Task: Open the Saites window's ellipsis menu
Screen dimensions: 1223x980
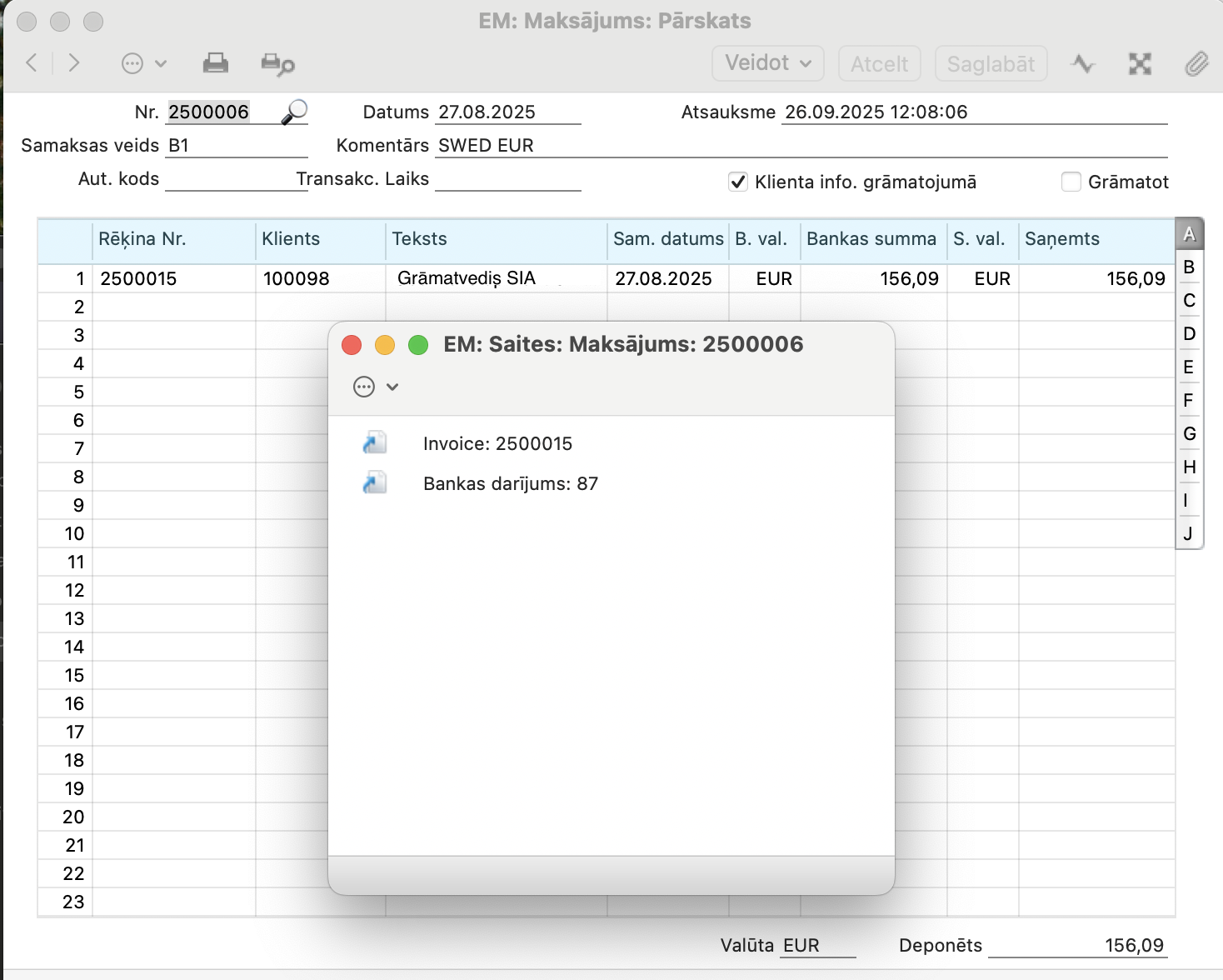Action: [376, 387]
